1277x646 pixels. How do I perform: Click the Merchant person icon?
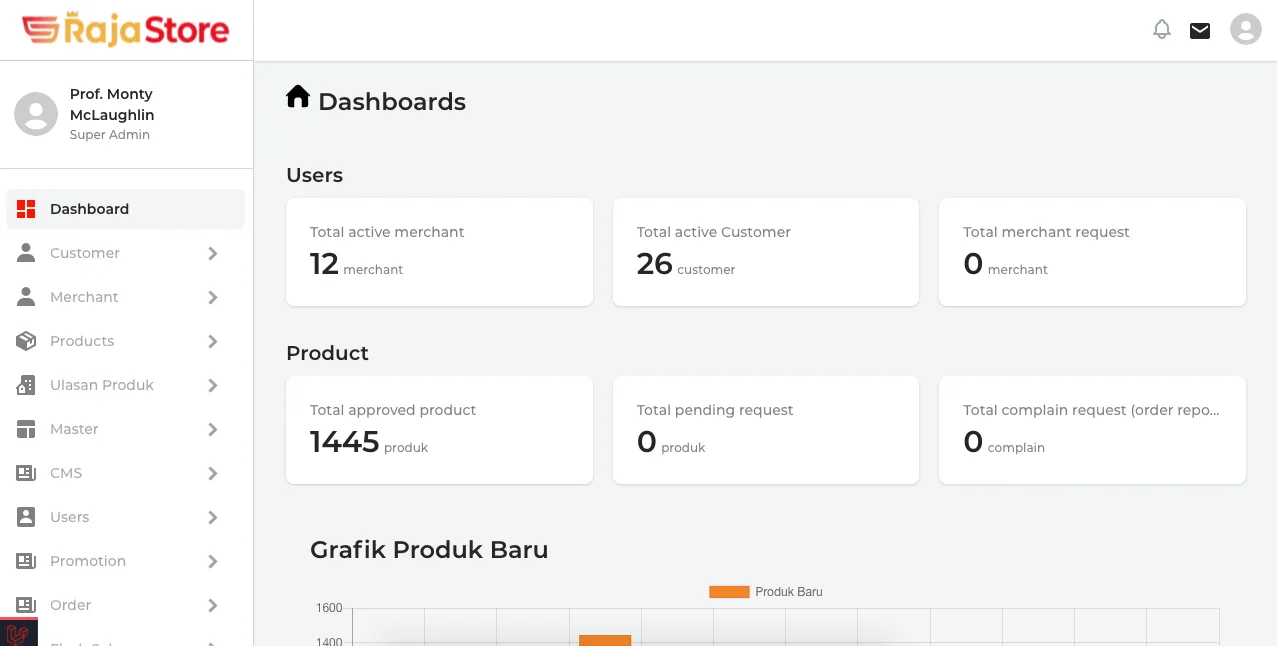(x=26, y=297)
